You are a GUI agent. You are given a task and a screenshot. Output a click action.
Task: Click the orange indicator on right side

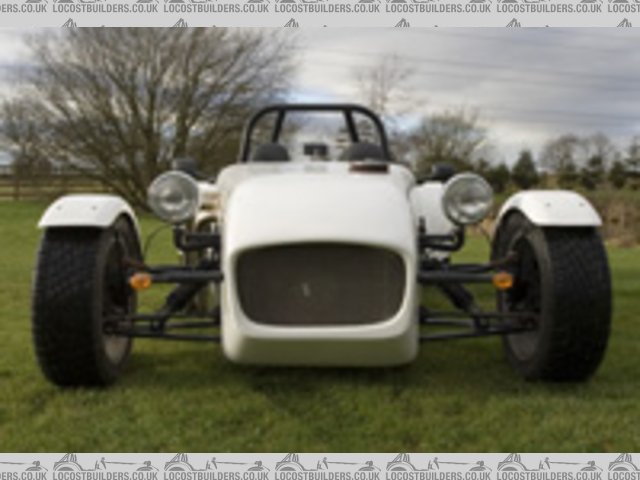(502, 281)
